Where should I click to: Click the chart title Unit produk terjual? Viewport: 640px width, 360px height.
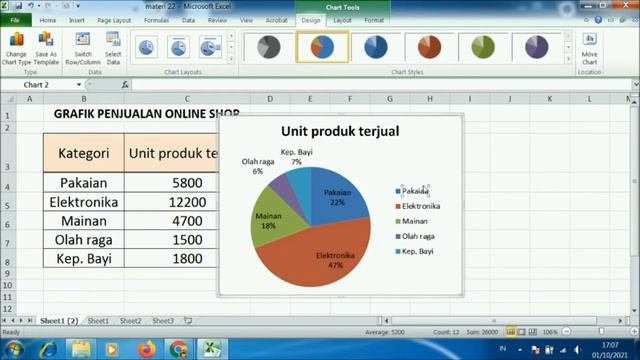tap(340, 131)
